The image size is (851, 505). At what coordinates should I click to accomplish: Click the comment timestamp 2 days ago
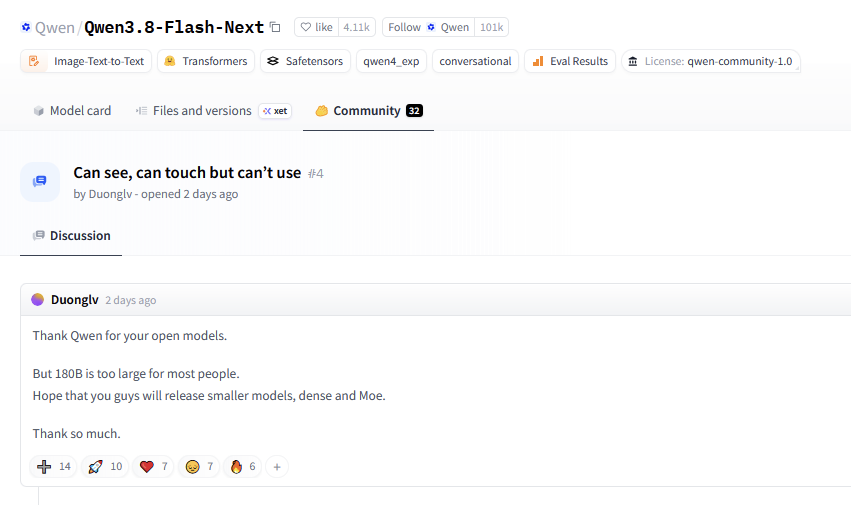click(x=131, y=300)
